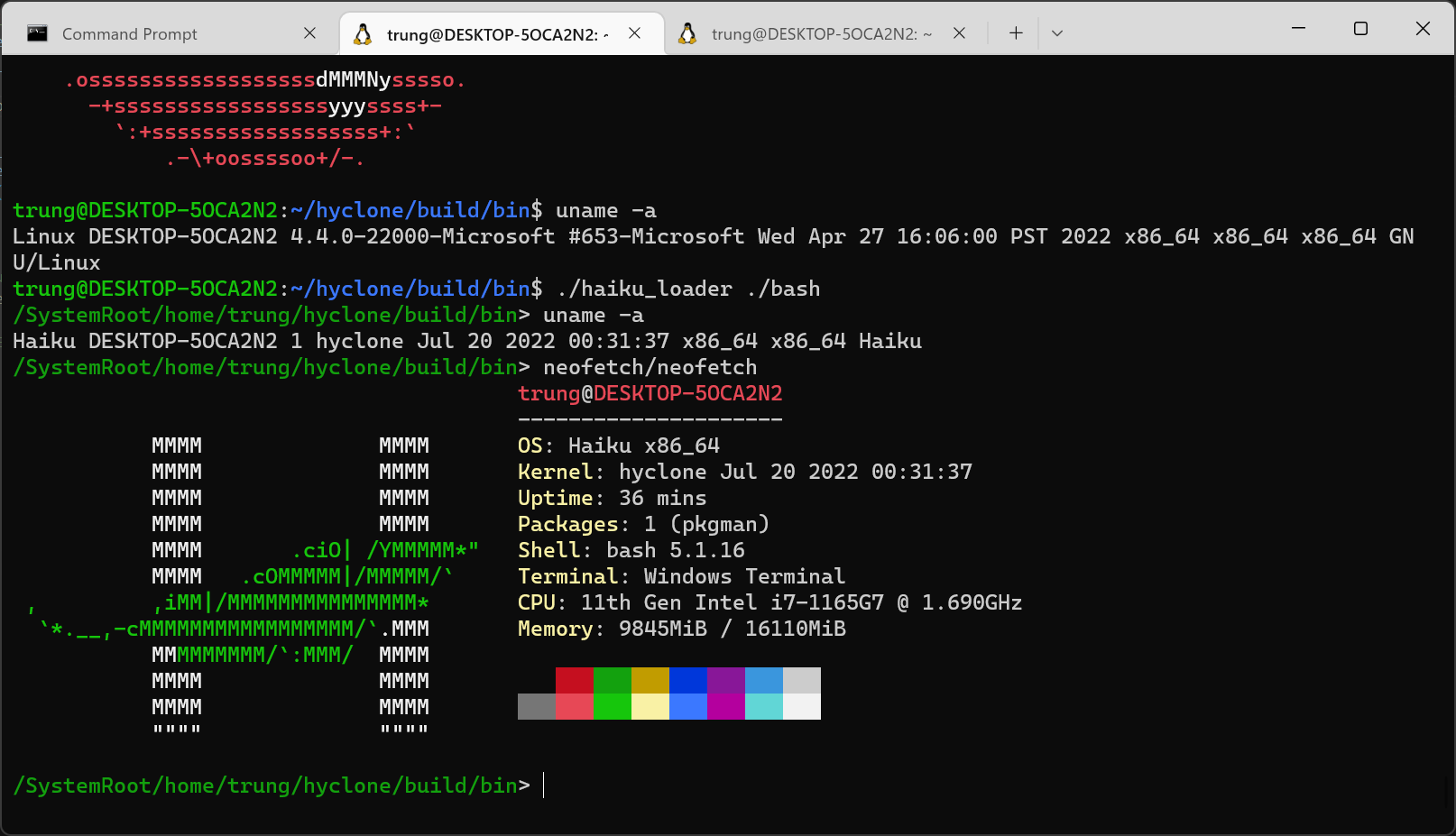This screenshot has width=1456, height=836.
Task: Click the penguin icon on active tab
Action: (363, 33)
